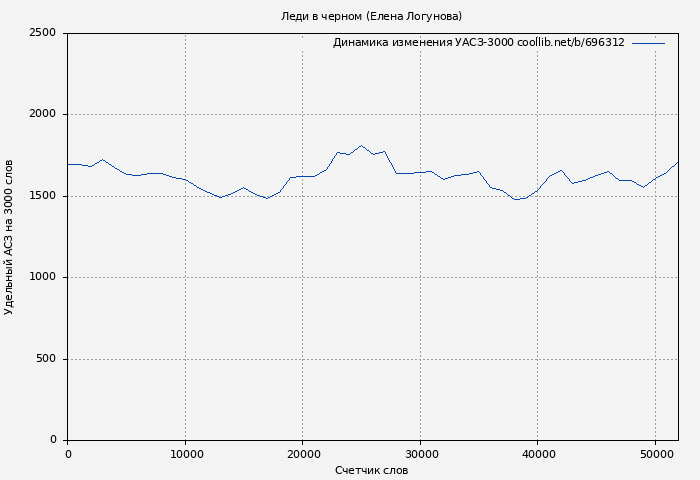Click the horizontal axis label 'Счетчик слов'
This screenshot has width=700, height=480.
coord(371,470)
